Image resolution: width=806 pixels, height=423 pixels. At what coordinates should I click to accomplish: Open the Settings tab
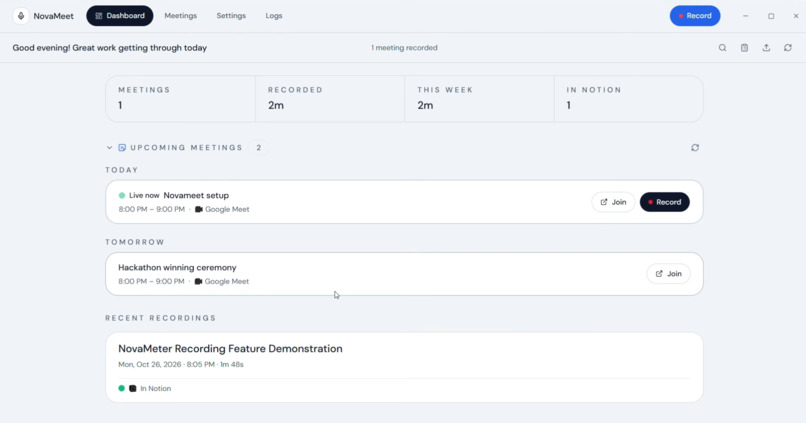(x=231, y=16)
